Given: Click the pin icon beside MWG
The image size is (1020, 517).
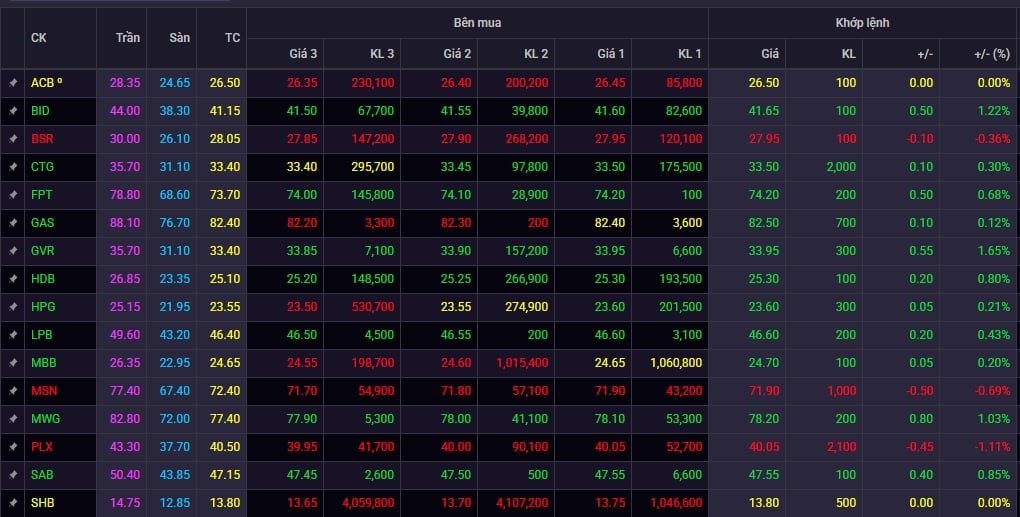Looking at the screenshot, I should 12,419.
